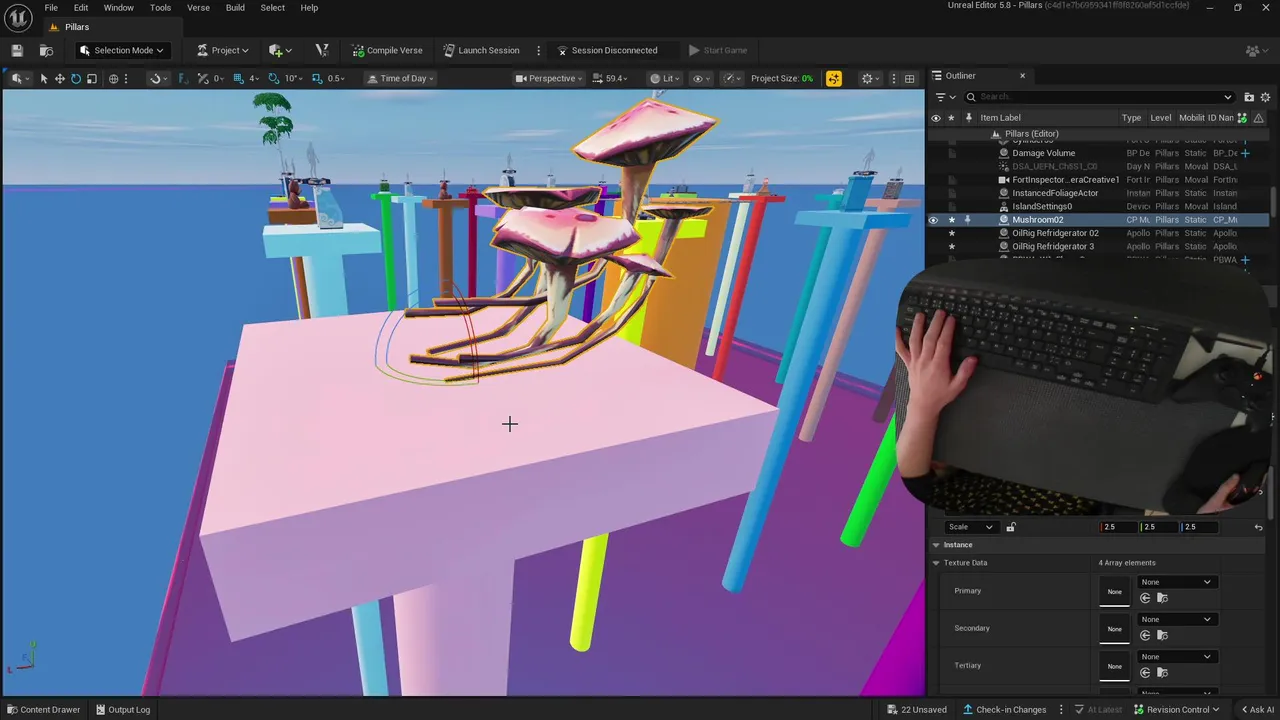Toggle rotation snap icon
The width and height of the screenshot is (1280, 720).
274,78
